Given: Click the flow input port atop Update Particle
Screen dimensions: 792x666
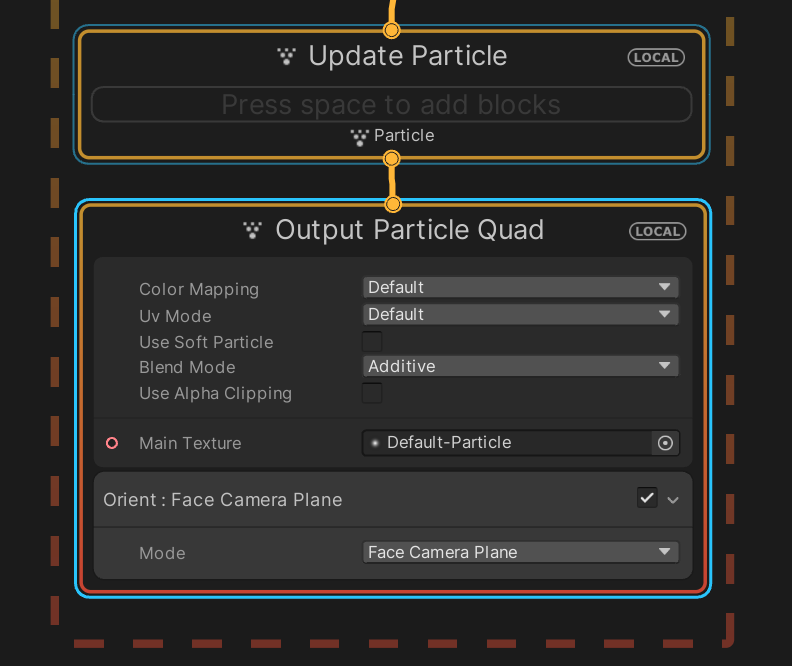Looking at the screenshot, I should [391, 30].
